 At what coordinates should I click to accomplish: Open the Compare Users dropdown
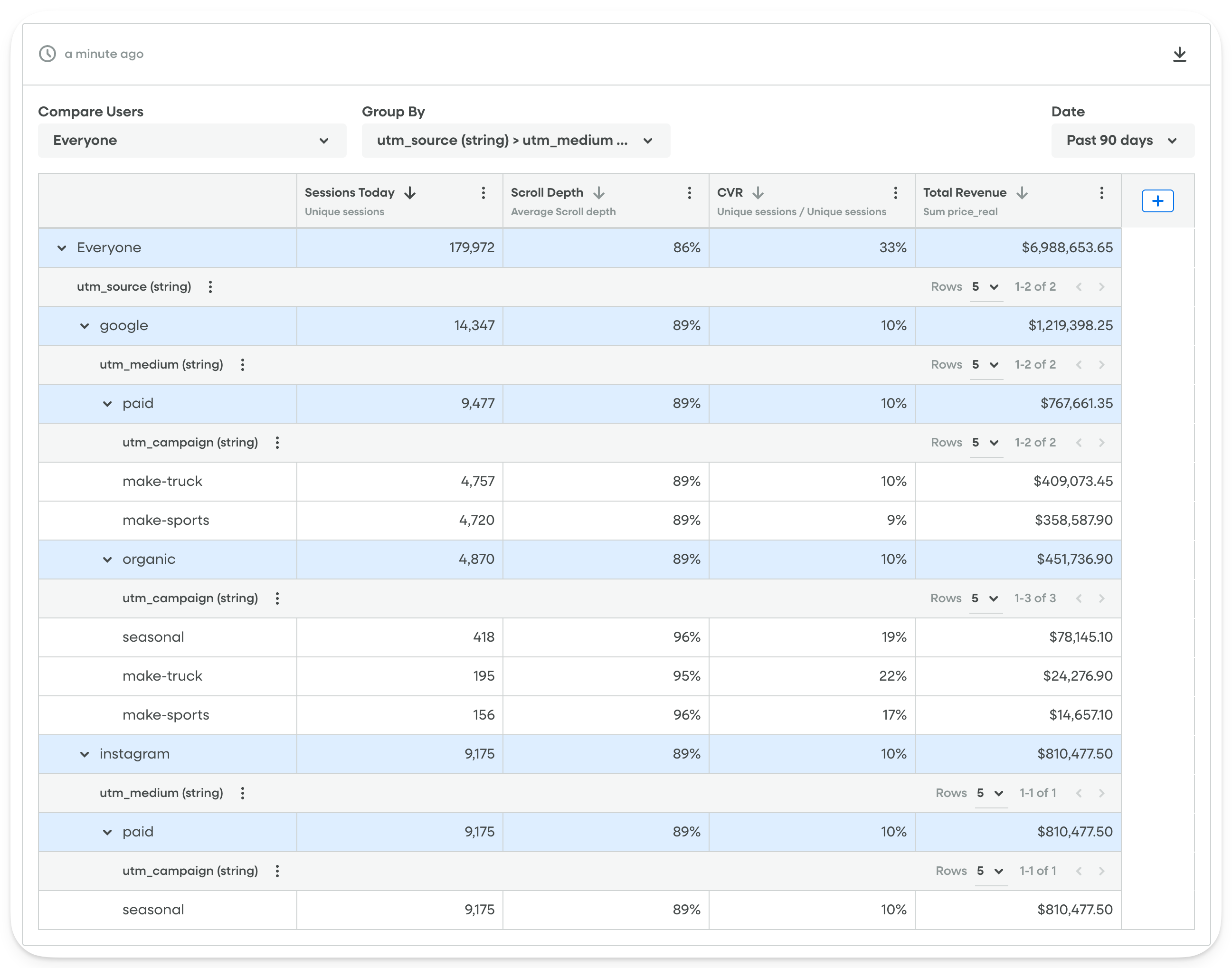pos(192,141)
